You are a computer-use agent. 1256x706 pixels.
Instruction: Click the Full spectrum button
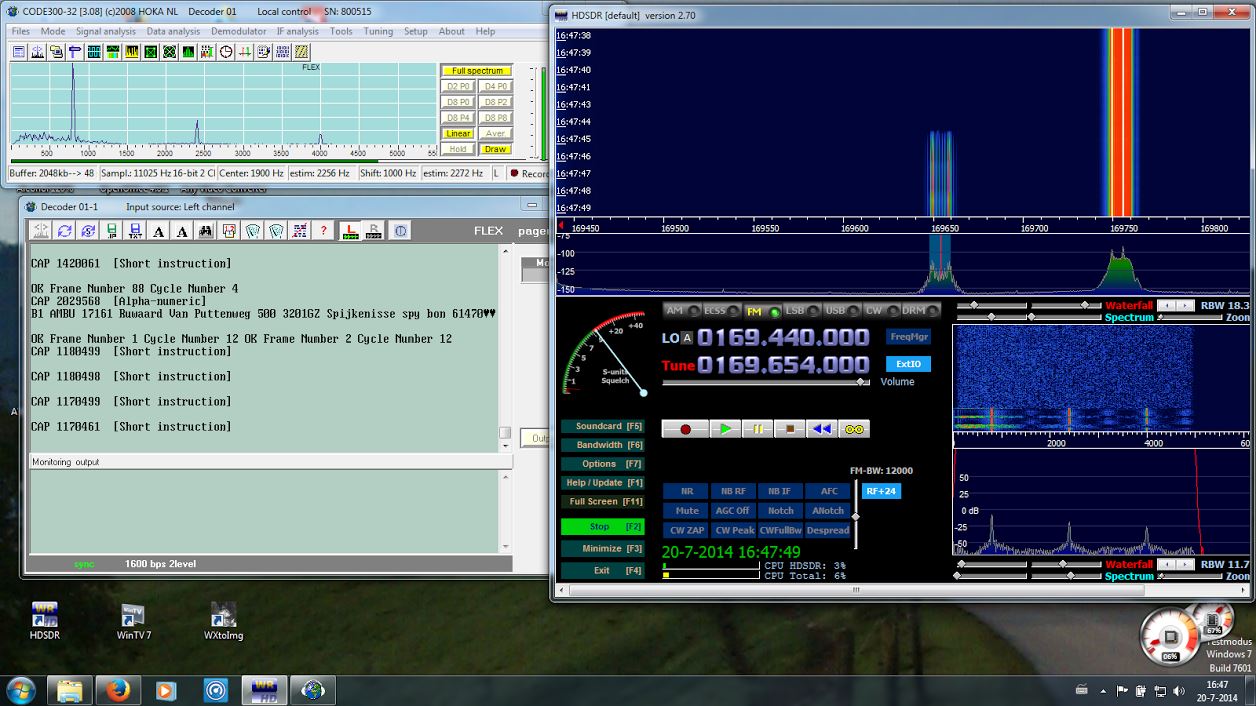click(477, 71)
